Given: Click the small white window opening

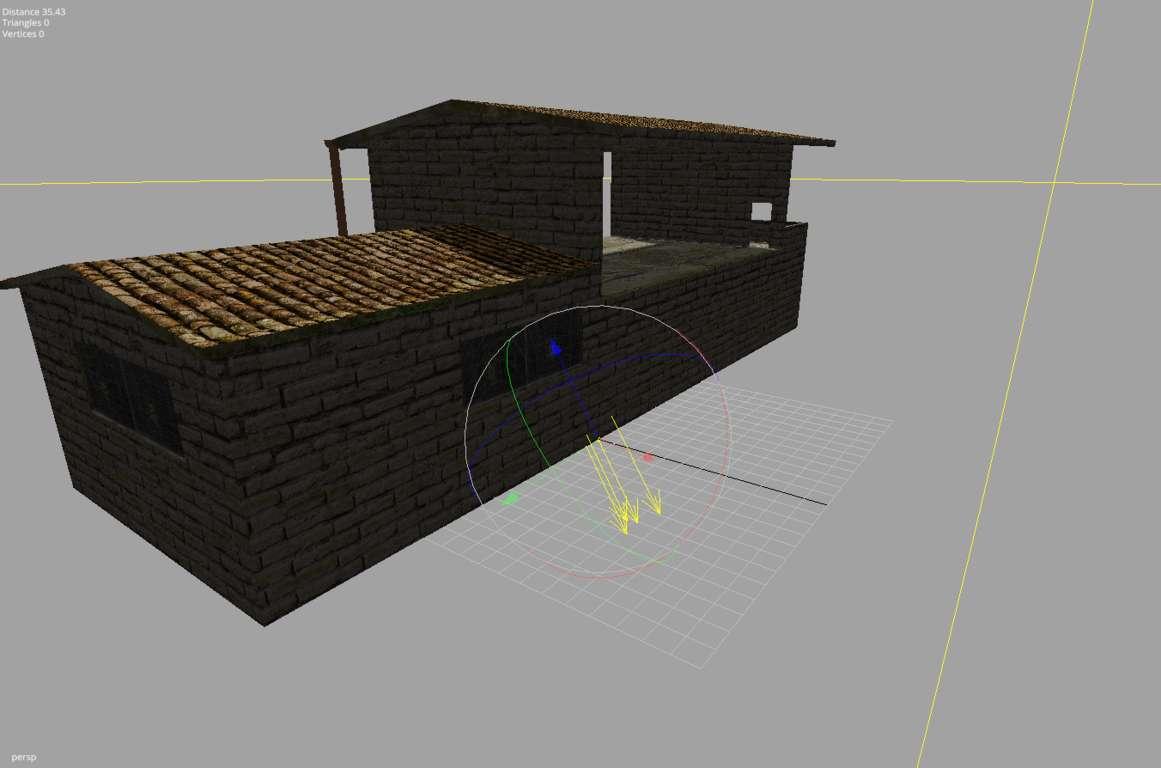Looking at the screenshot, I should [x=761, y=211].
